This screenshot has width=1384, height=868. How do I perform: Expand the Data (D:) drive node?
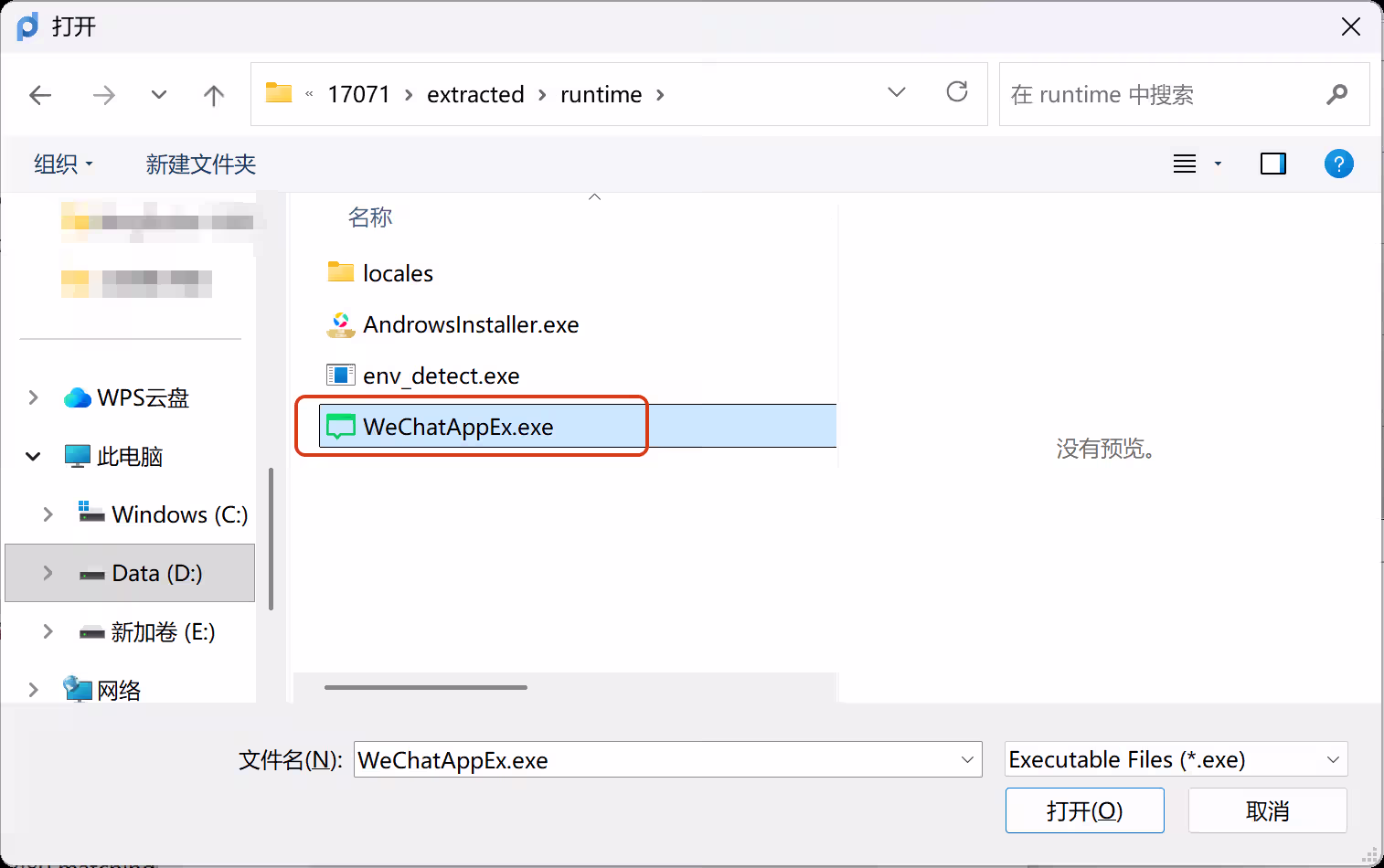48,573
